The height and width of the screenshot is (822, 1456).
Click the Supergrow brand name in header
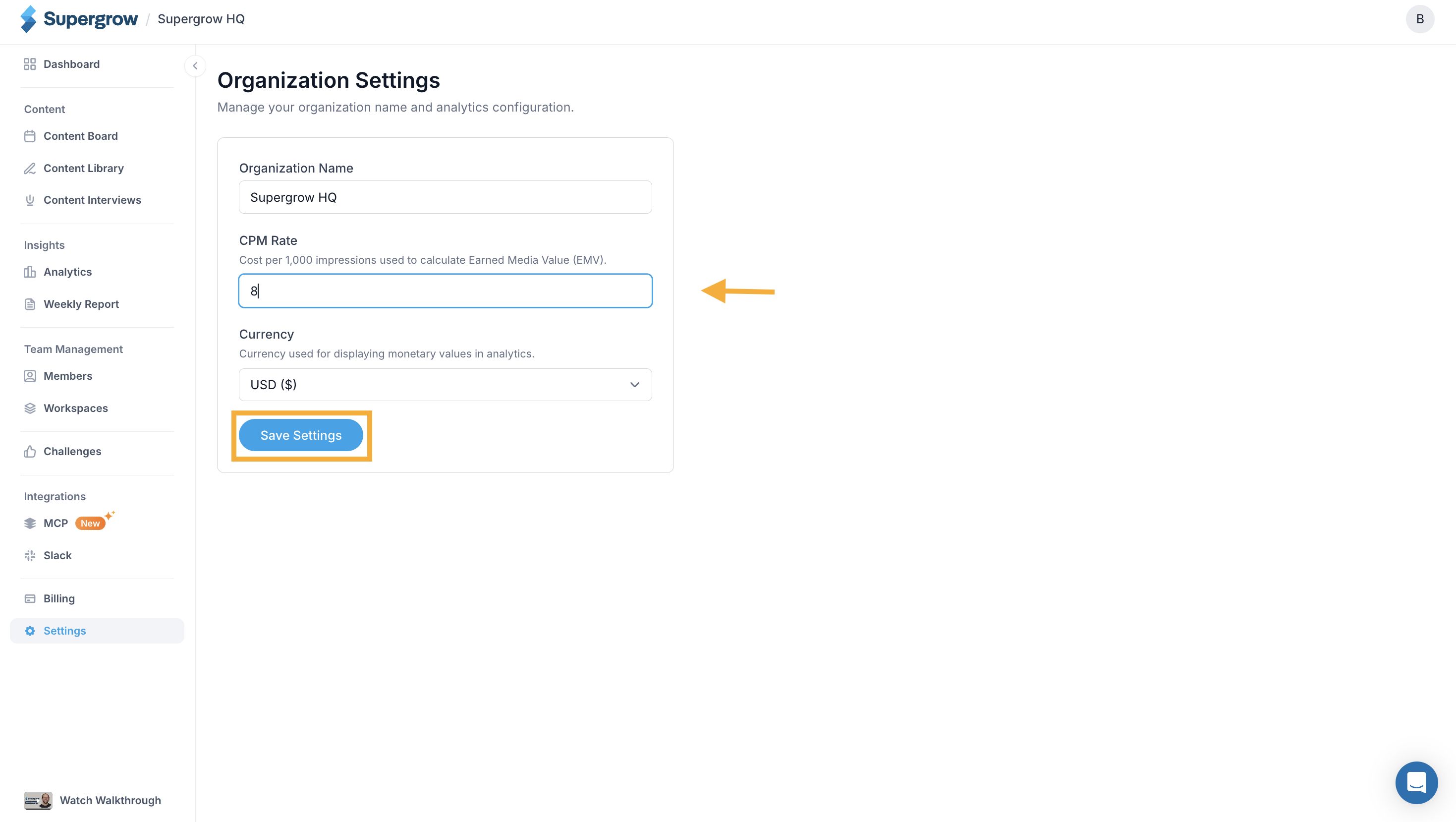(90, 19)
